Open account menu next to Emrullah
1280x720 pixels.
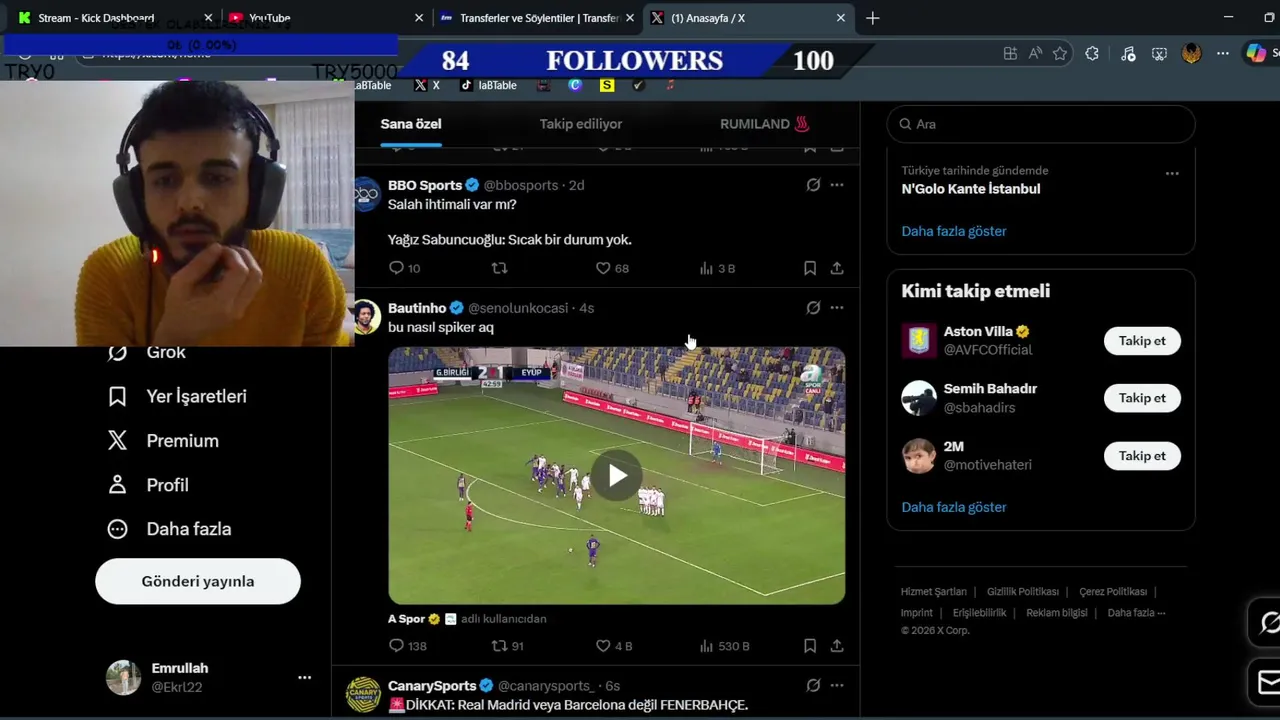coord(304,677)
